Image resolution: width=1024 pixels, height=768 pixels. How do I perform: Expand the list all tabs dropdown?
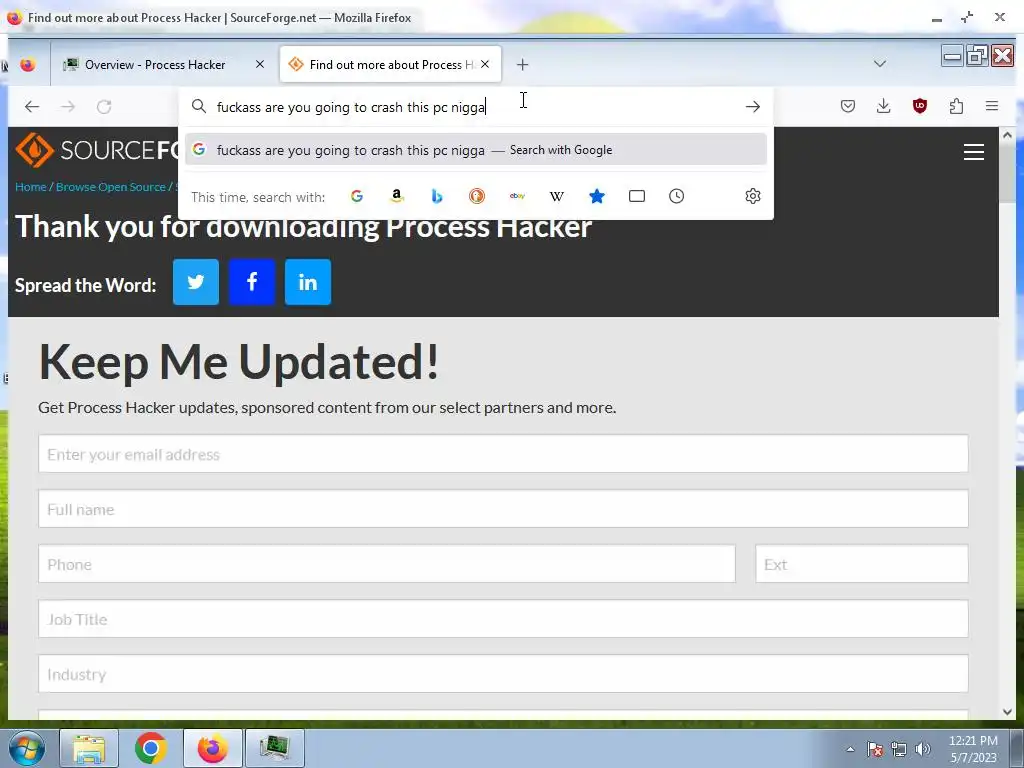pos(880,64)
